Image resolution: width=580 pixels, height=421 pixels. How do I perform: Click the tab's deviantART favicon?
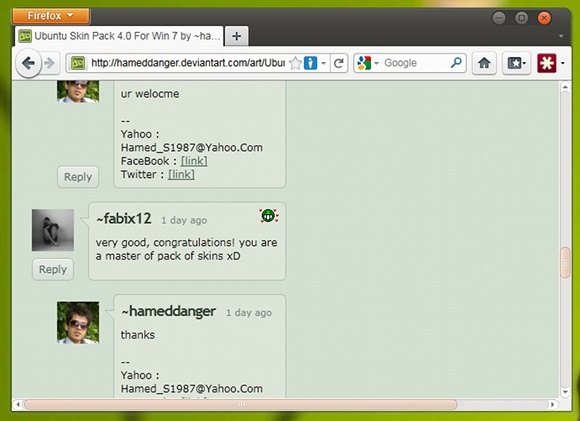point(25,36)
